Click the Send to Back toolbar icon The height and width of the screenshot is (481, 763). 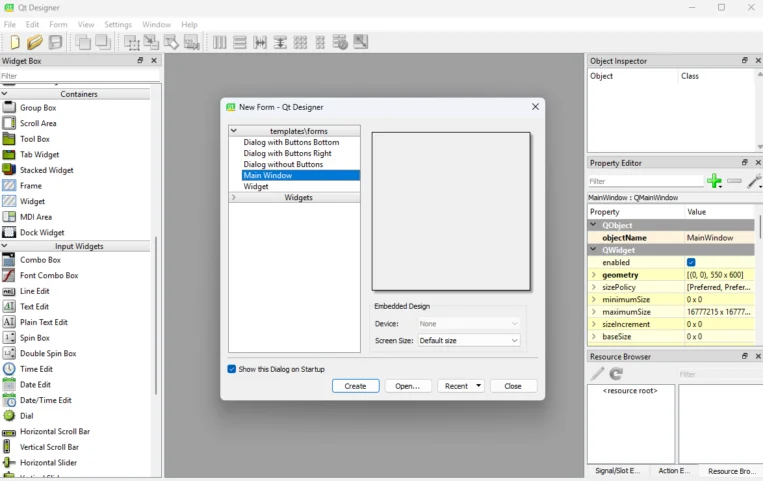click(x=83, y=42)
